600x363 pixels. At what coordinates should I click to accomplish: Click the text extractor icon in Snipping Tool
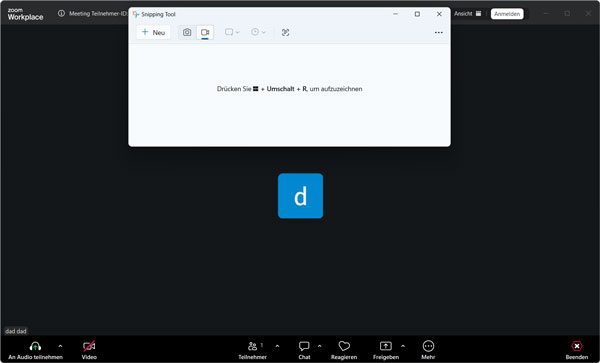point(285,33)
